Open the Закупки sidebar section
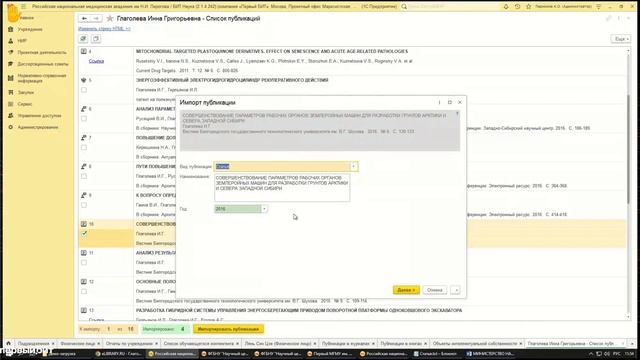Image resolution: width=640 pixels, height=360 pixels. click(x=26, y=93)
